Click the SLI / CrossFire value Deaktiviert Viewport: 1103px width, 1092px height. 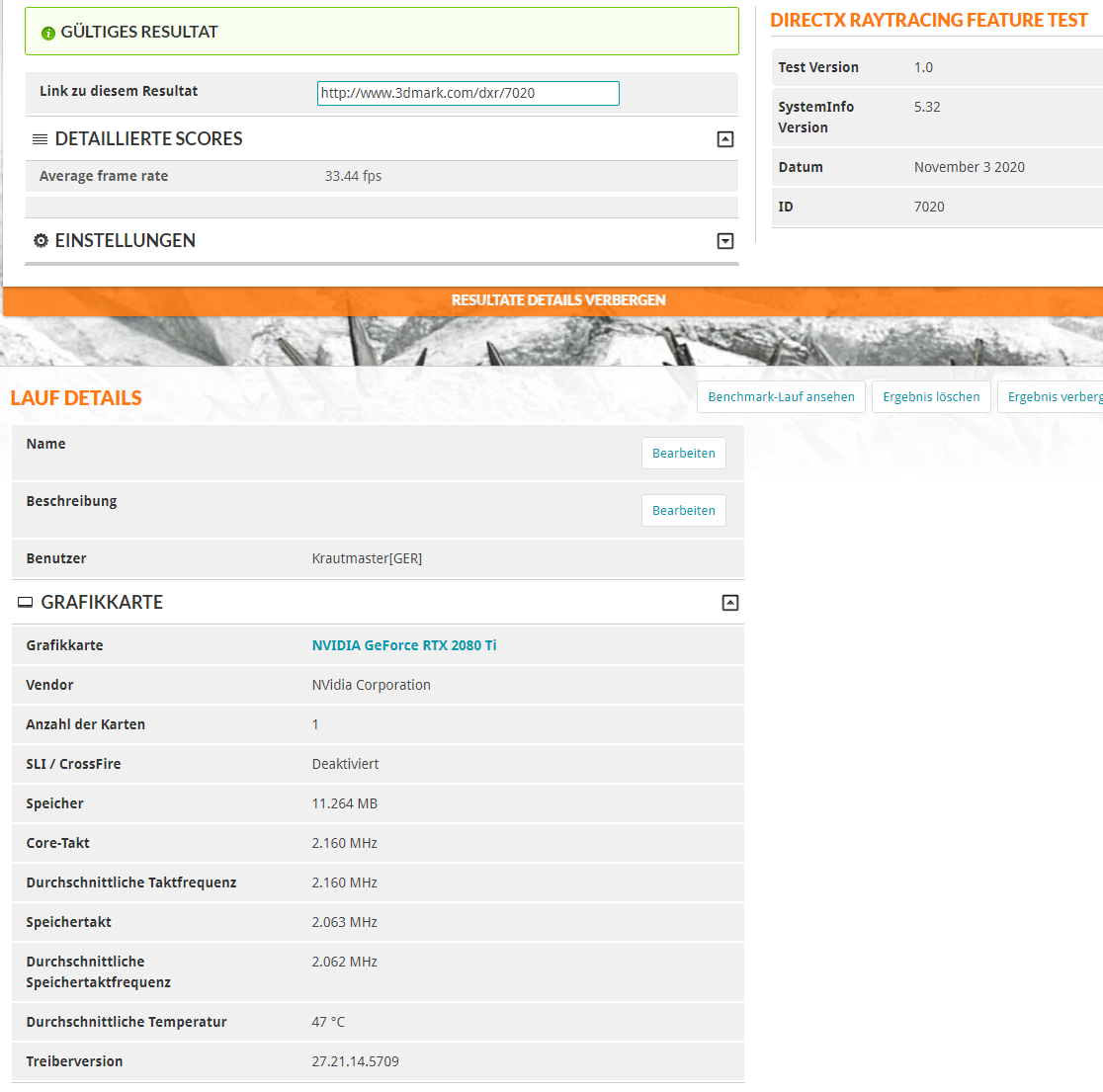[x=345, y=764]
